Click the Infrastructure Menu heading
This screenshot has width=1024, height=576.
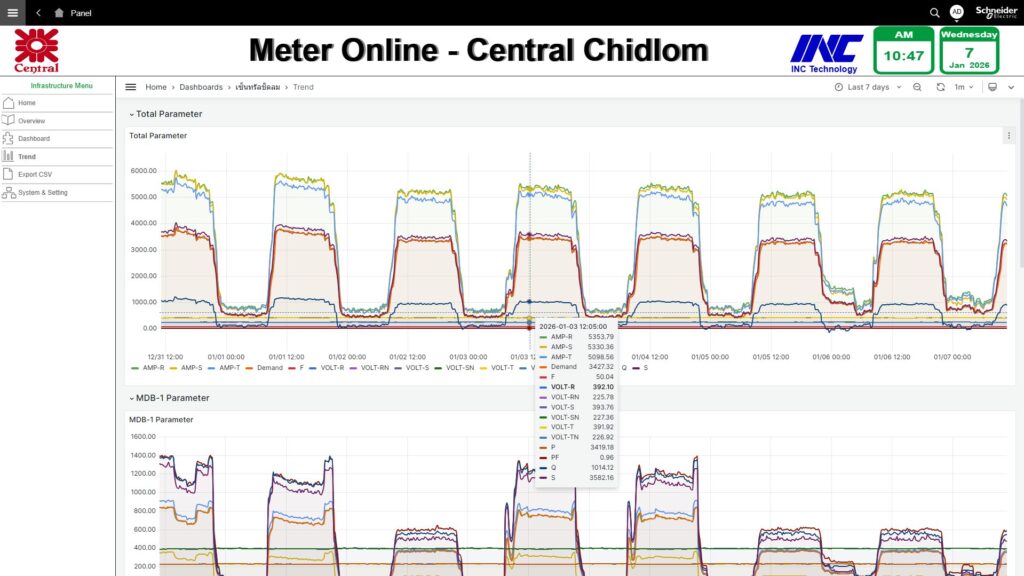[x=61, y=86]
